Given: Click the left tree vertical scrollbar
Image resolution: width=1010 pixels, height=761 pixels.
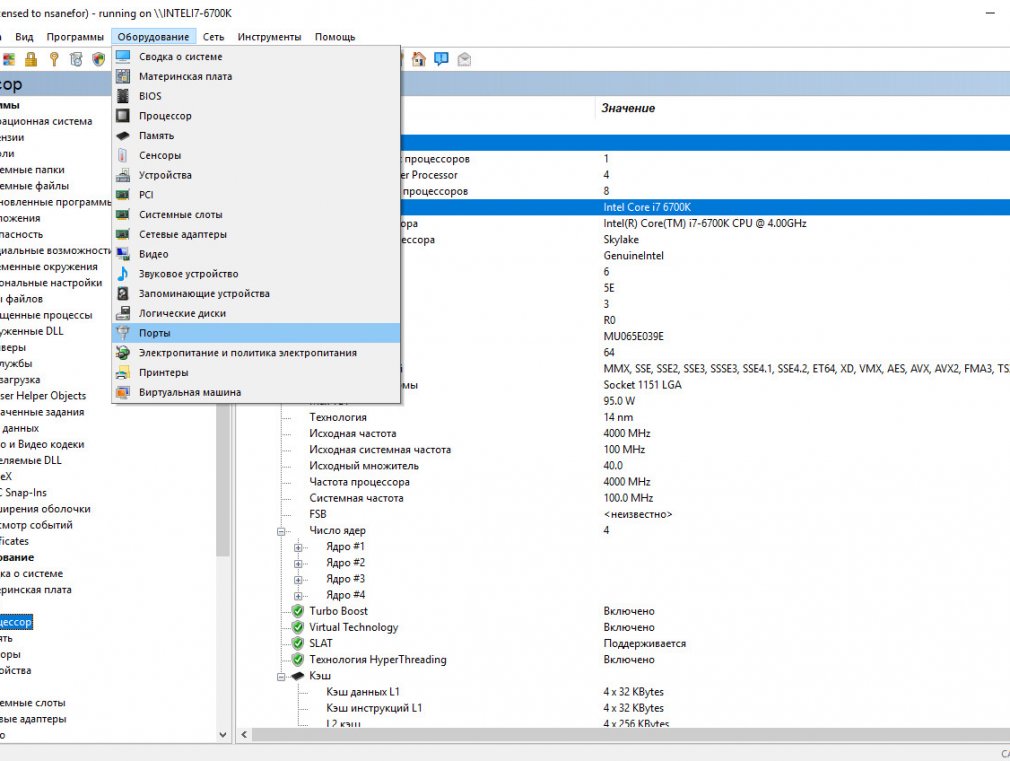Looking at the screenshot, I should [223, 480].
